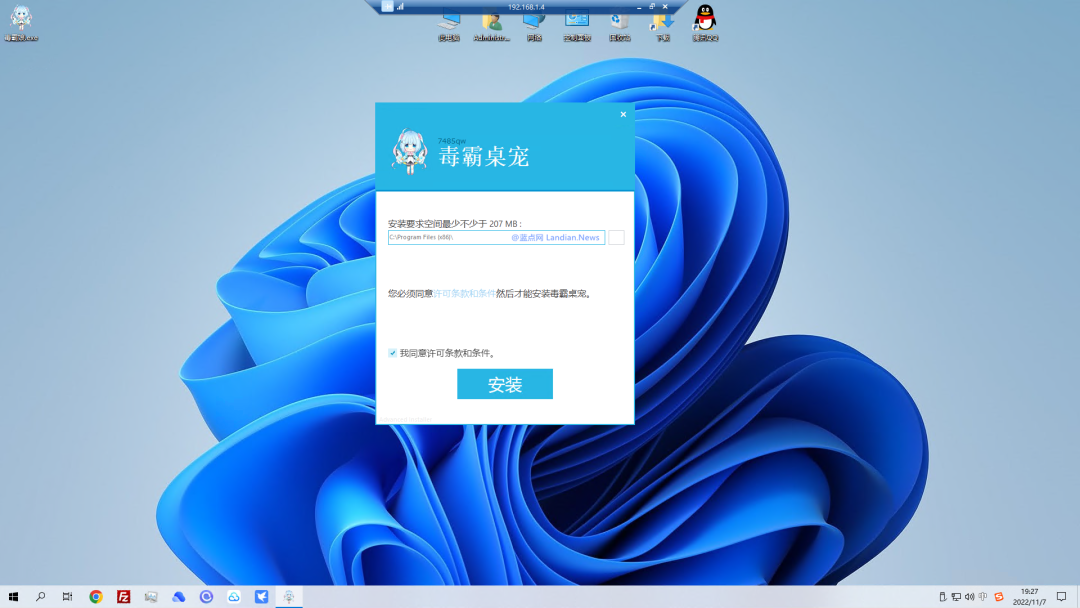Launch Google Chrome from the taskbar
The image size is (1080, 608).
click(x=96, y=597)
